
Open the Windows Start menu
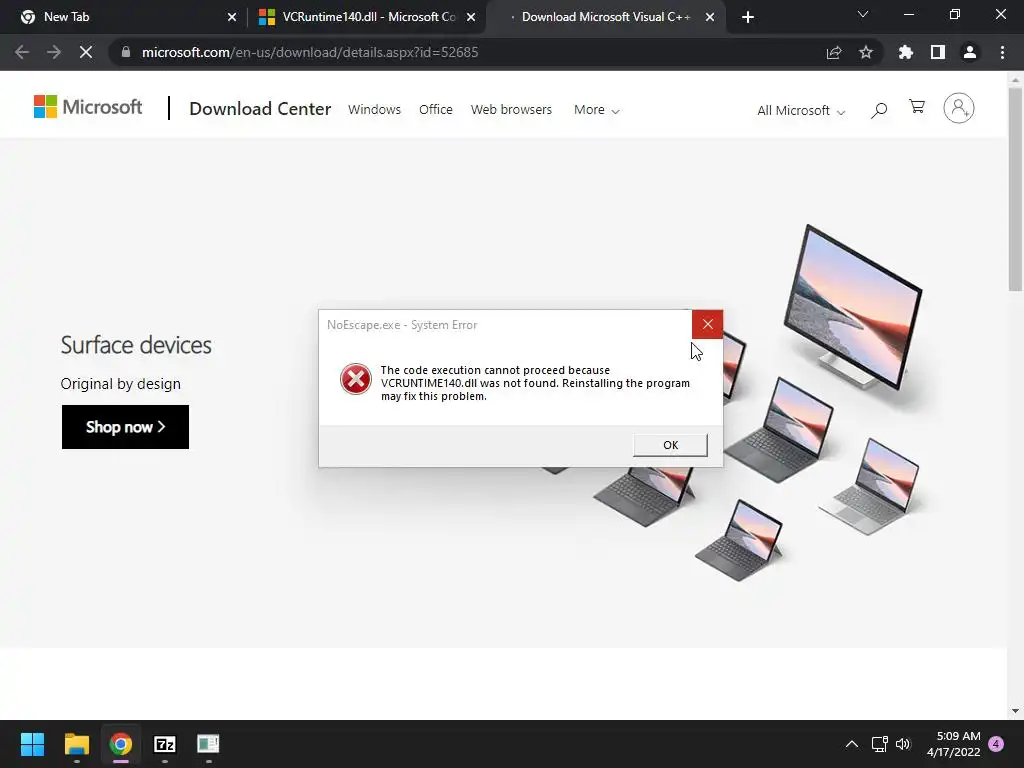coord(32,744)
